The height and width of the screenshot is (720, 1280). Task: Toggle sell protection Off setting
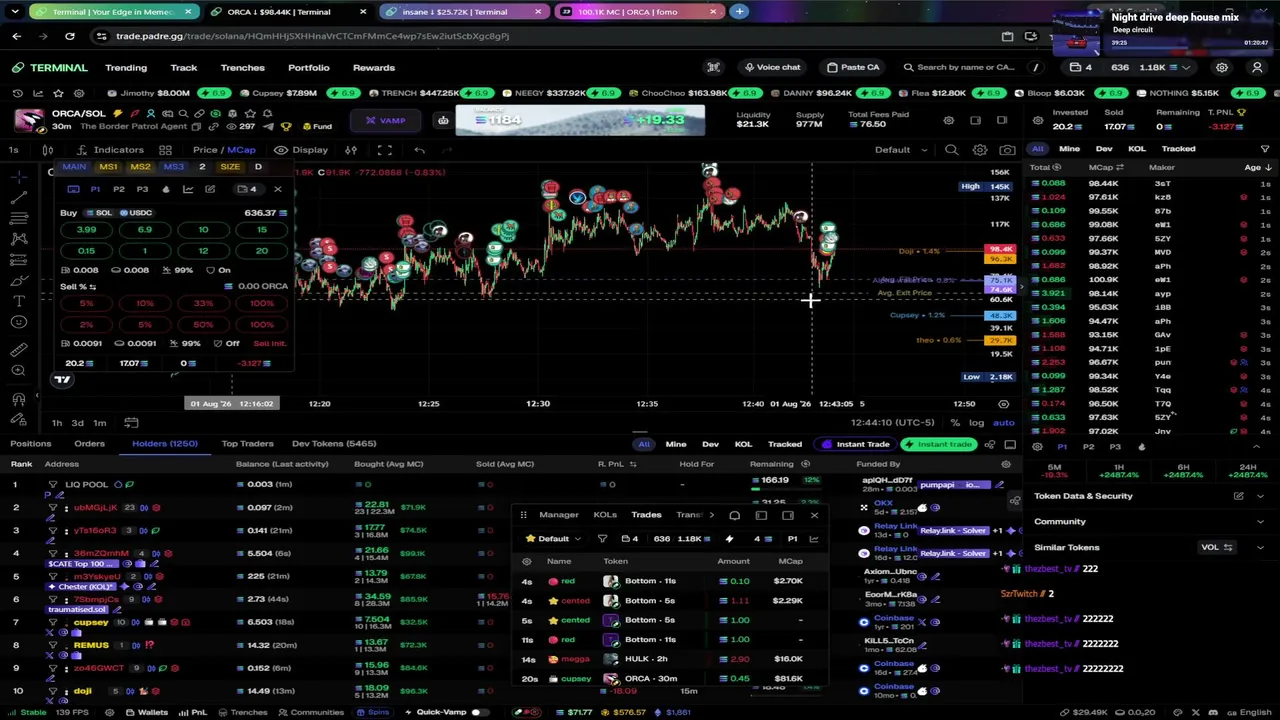point(226,343)
